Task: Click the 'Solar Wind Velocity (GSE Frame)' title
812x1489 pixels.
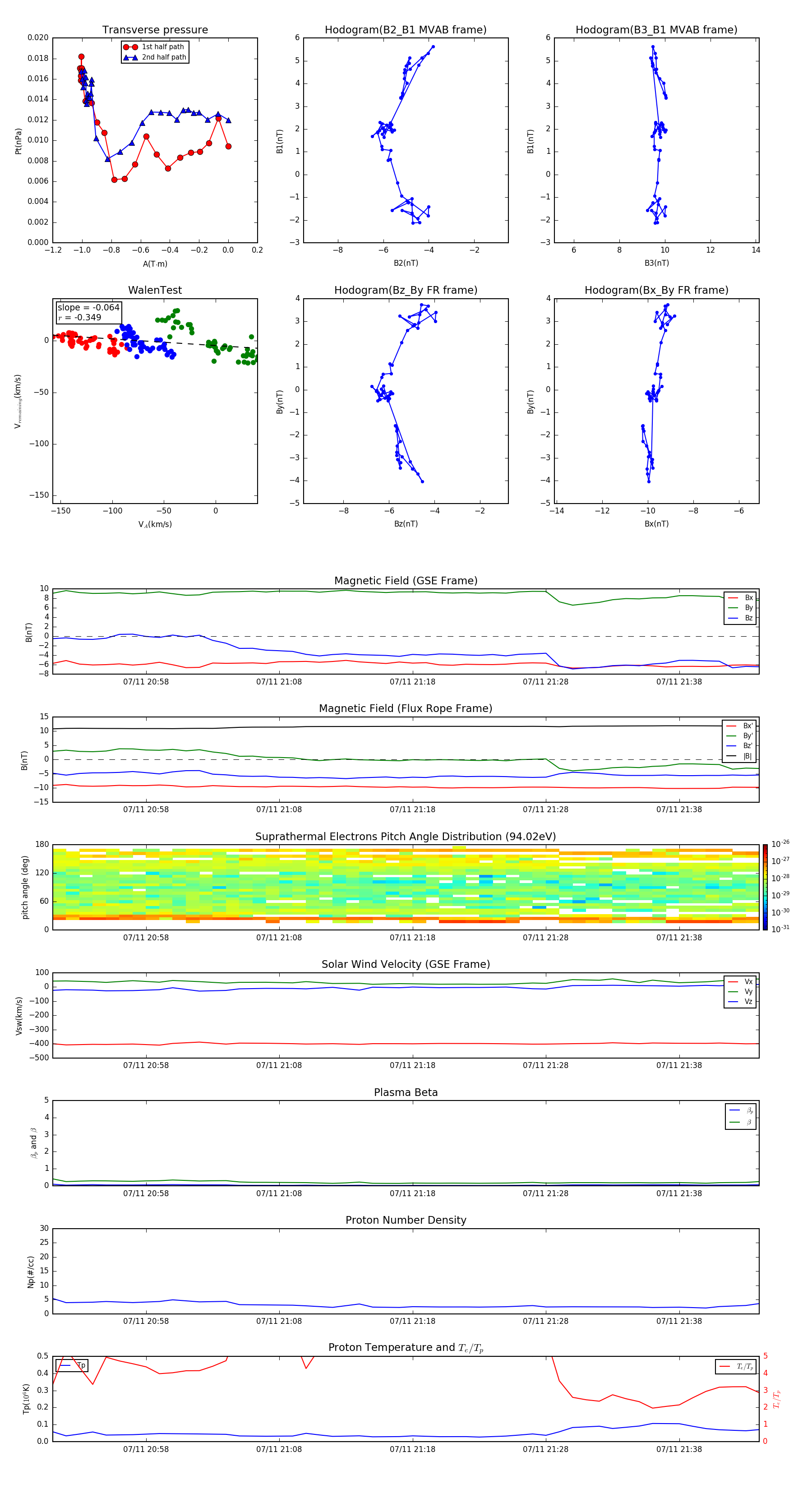Action: click(406, 965)
